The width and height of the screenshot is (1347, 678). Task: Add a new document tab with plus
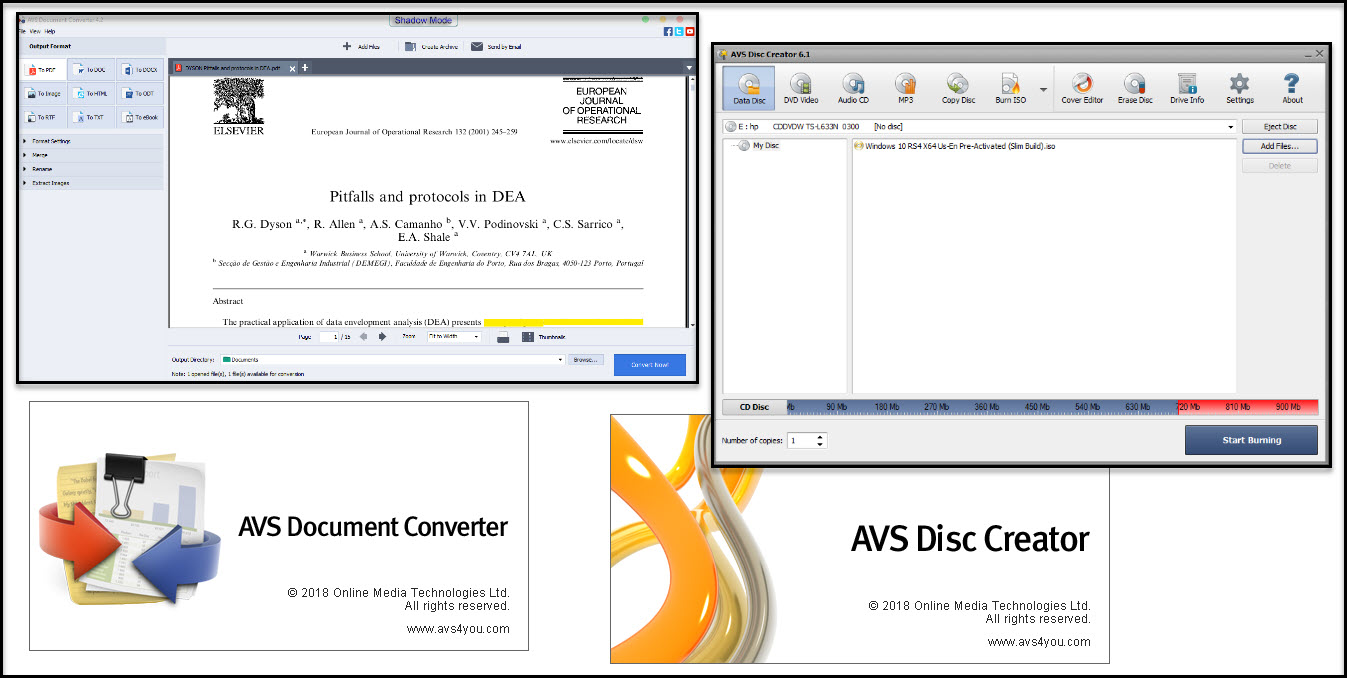[x=305, y=68]
